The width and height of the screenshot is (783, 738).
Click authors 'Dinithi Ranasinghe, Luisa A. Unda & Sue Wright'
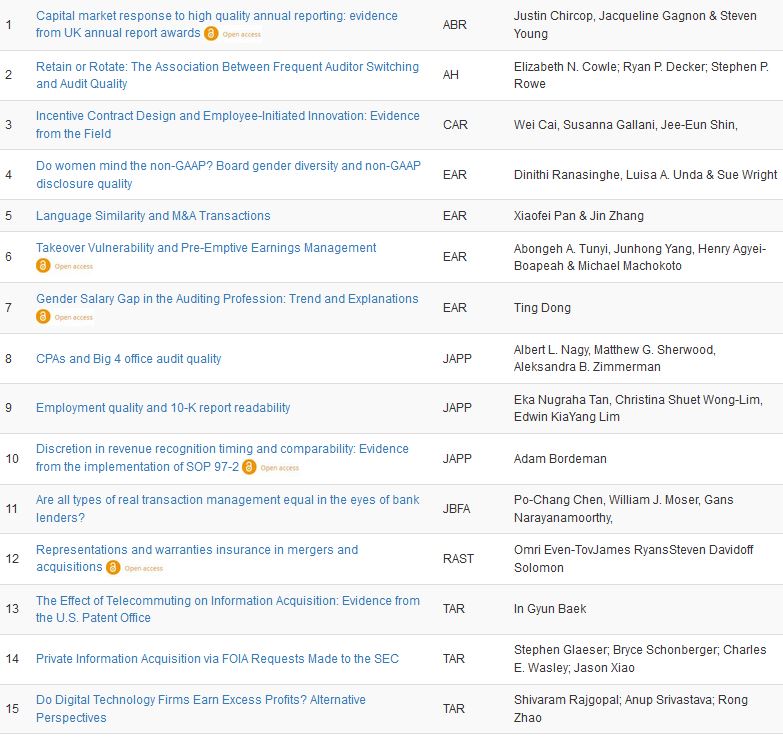click(x=645, y=175)
